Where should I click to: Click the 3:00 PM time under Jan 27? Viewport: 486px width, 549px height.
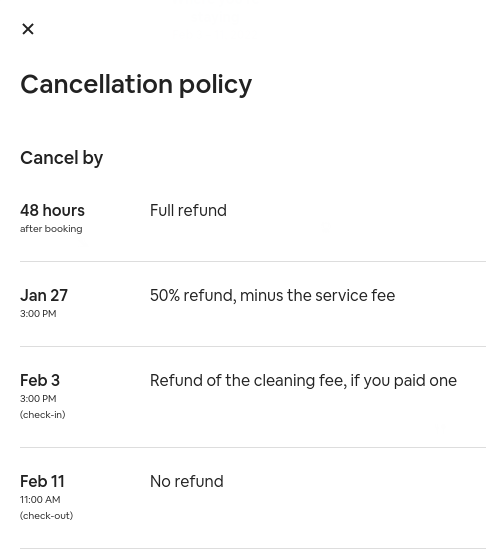click(x=38, y=314)
